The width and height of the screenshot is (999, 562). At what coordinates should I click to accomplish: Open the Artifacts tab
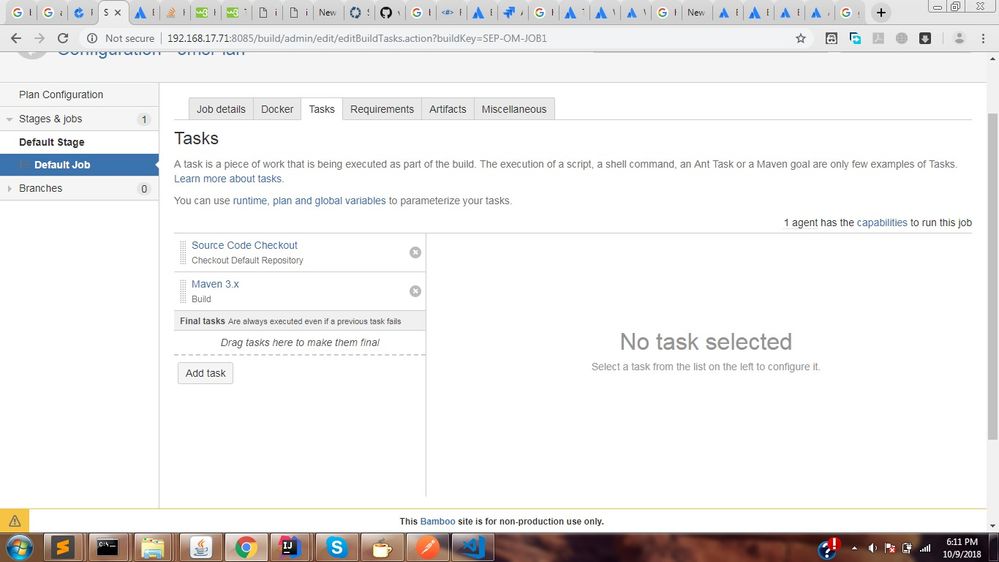click(447, 109)
